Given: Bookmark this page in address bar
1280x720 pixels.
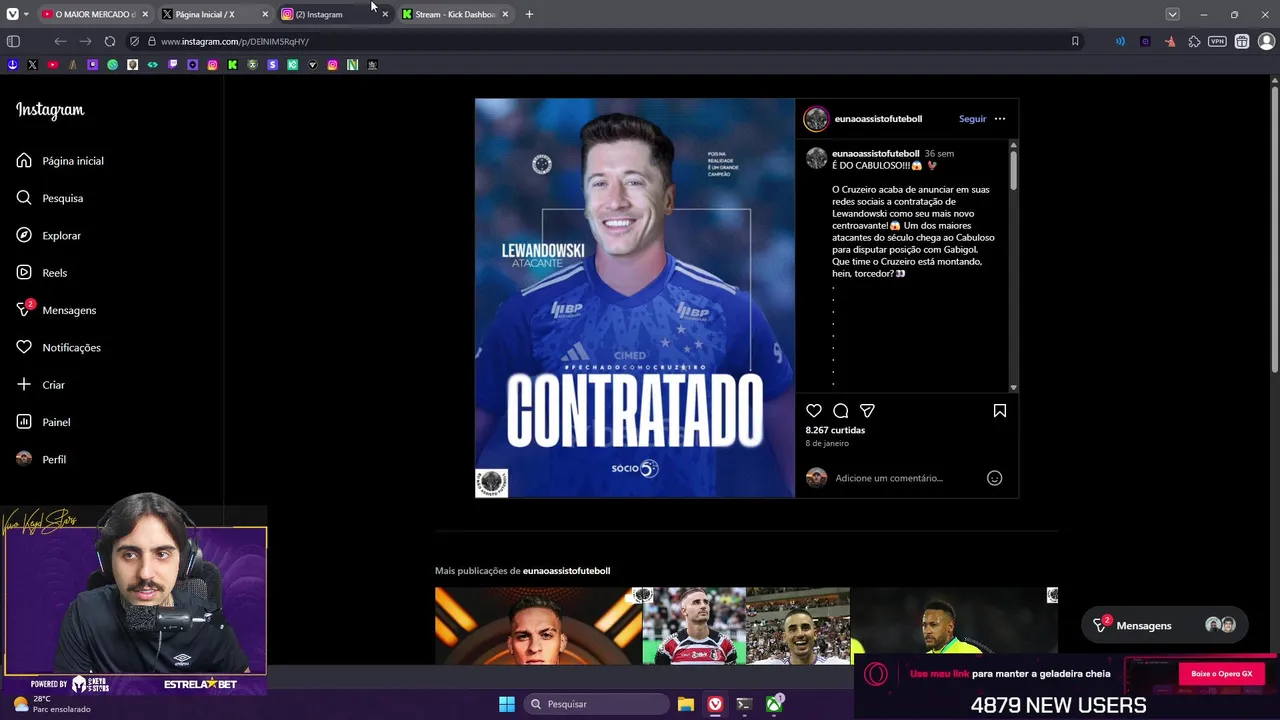Looking at the screenshot, I should click(1075, 41).
